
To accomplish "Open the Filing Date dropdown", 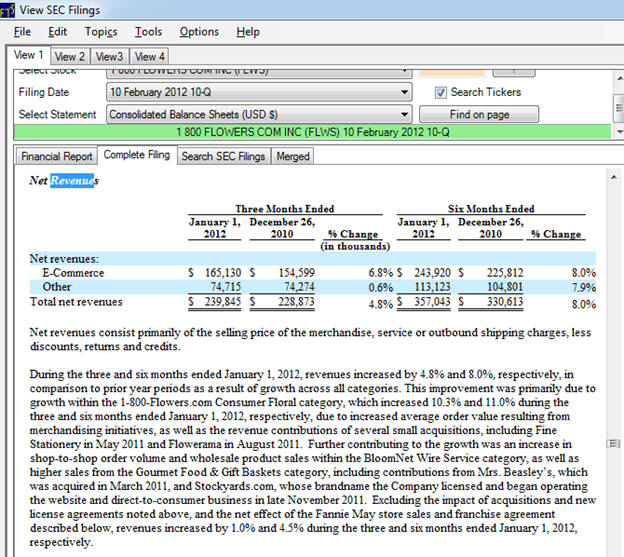I will coord(403,92).
